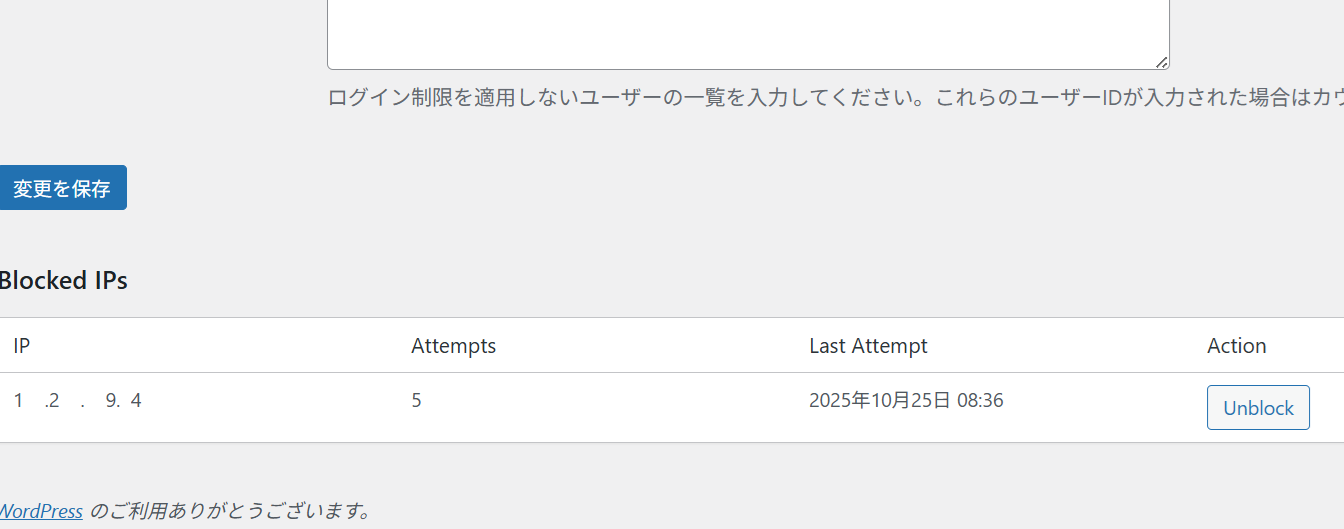Grab the text area resize handle

[1161, 62]
